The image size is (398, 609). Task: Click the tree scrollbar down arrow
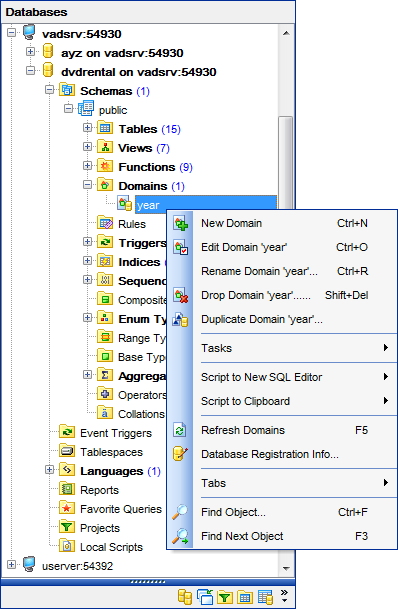[286, 569]
